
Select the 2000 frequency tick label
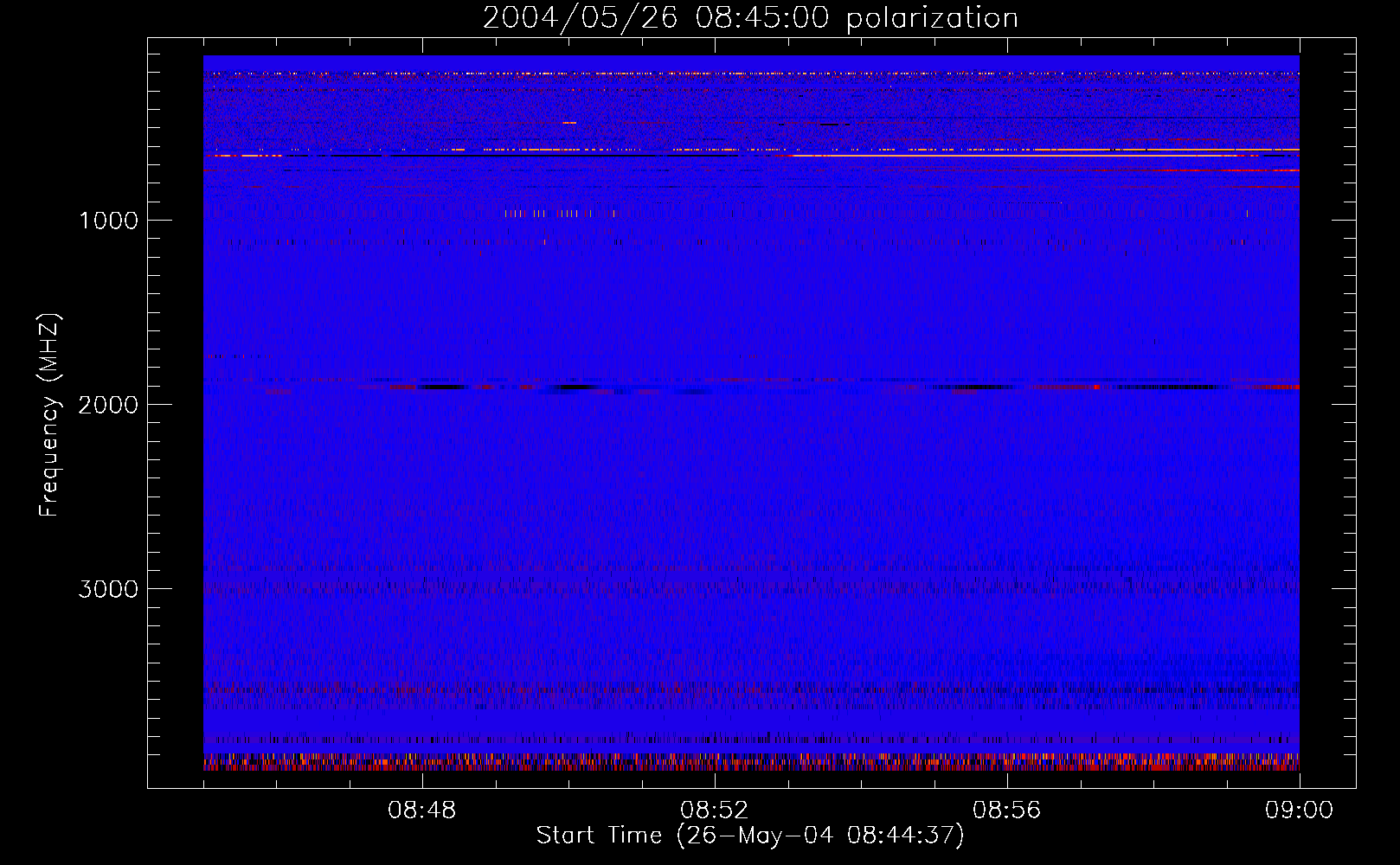coord(108,405)
